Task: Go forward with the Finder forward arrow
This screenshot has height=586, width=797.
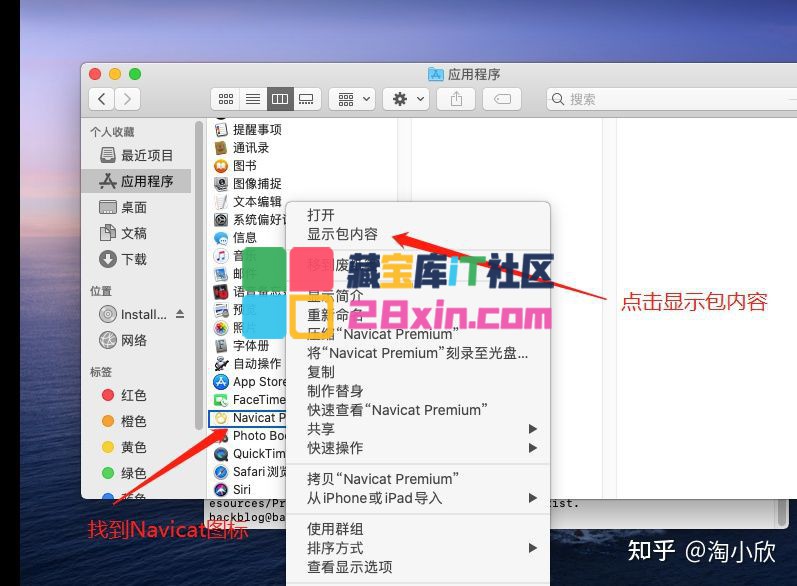Action: (127, 99)
